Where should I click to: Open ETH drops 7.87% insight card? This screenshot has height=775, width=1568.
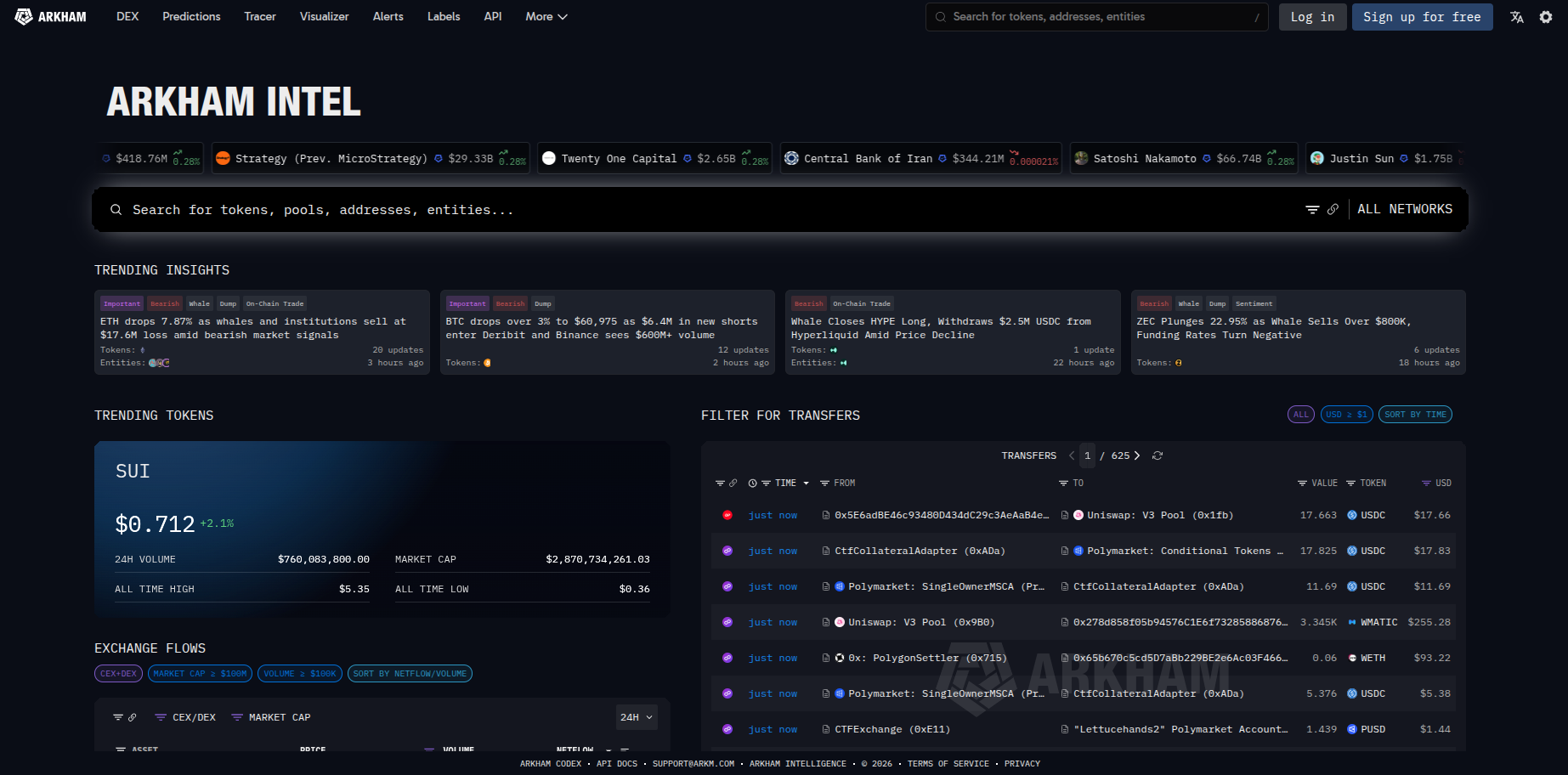coord(262,332)
